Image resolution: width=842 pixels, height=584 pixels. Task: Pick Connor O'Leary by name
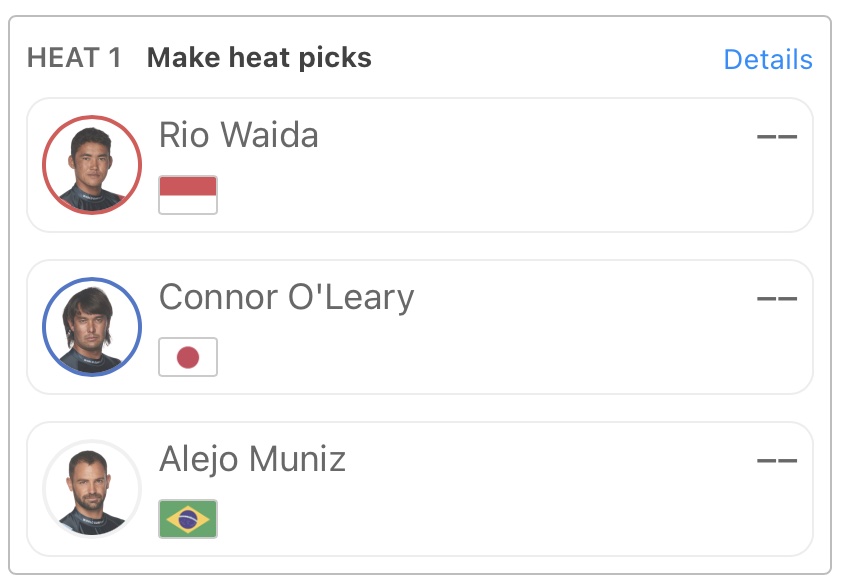[x=286, y=297]
